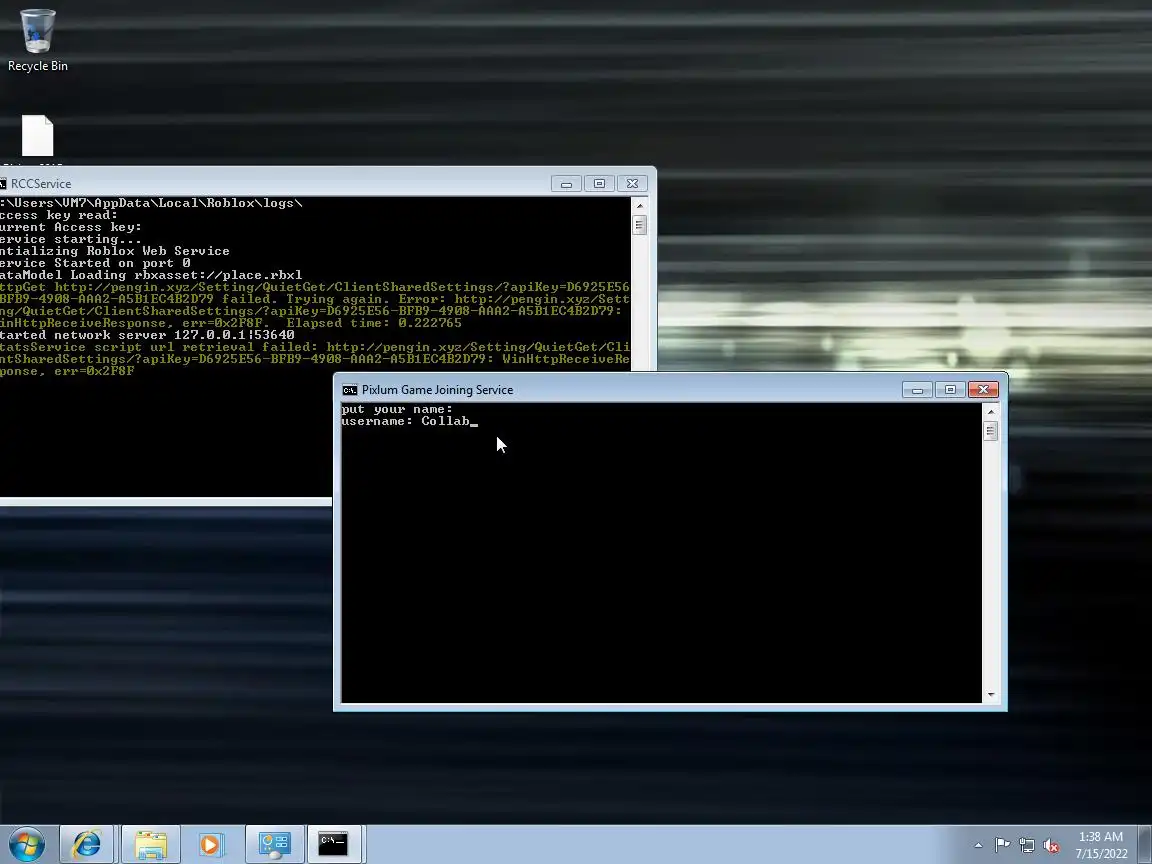This screenshot has width=1152, height=864.
Task: Click the date 7/15/2022 in tray
Action: [1101, 854]
